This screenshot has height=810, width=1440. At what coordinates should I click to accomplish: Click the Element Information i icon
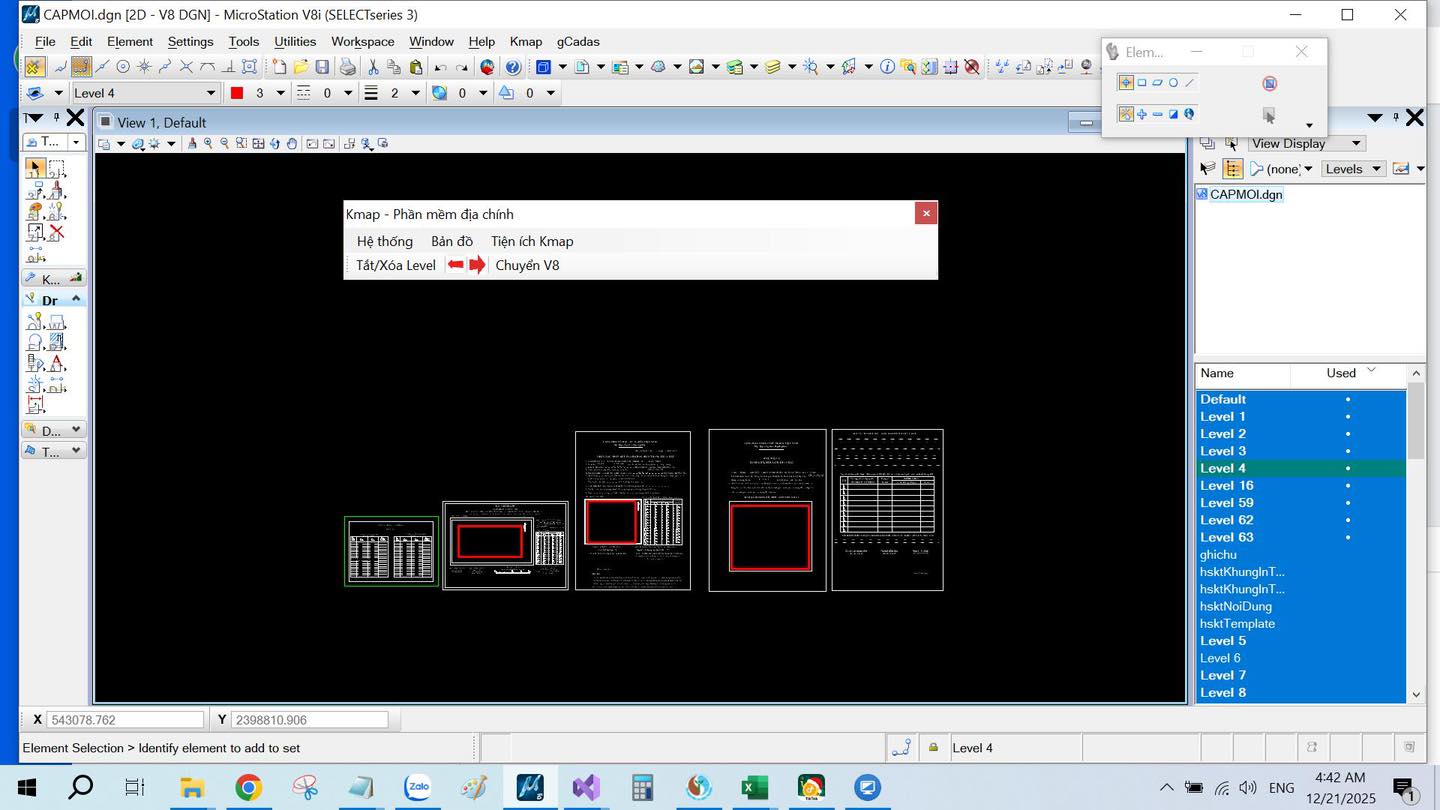[887, 67]
